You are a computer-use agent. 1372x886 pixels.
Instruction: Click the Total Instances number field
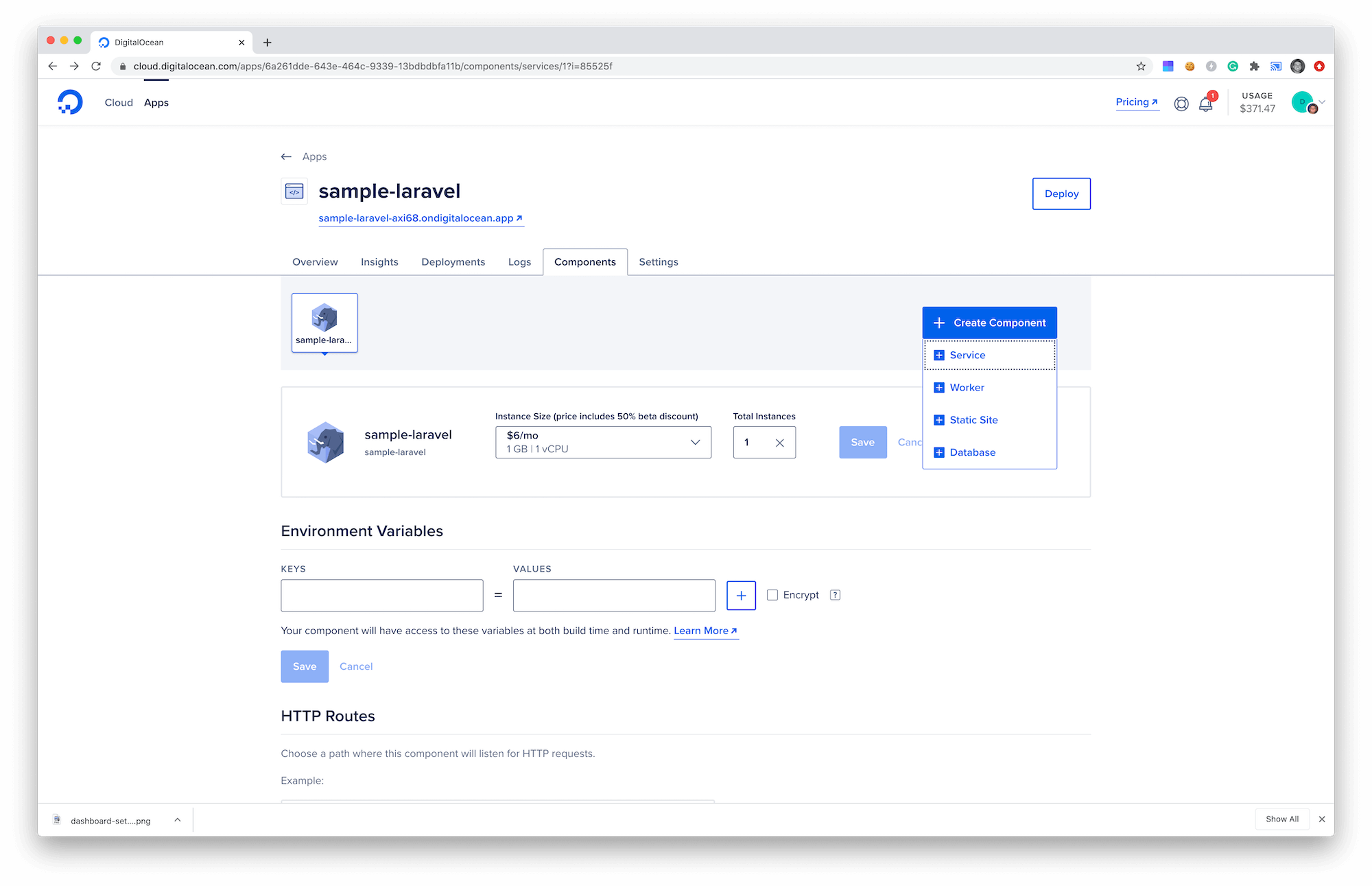click(764, 443)
